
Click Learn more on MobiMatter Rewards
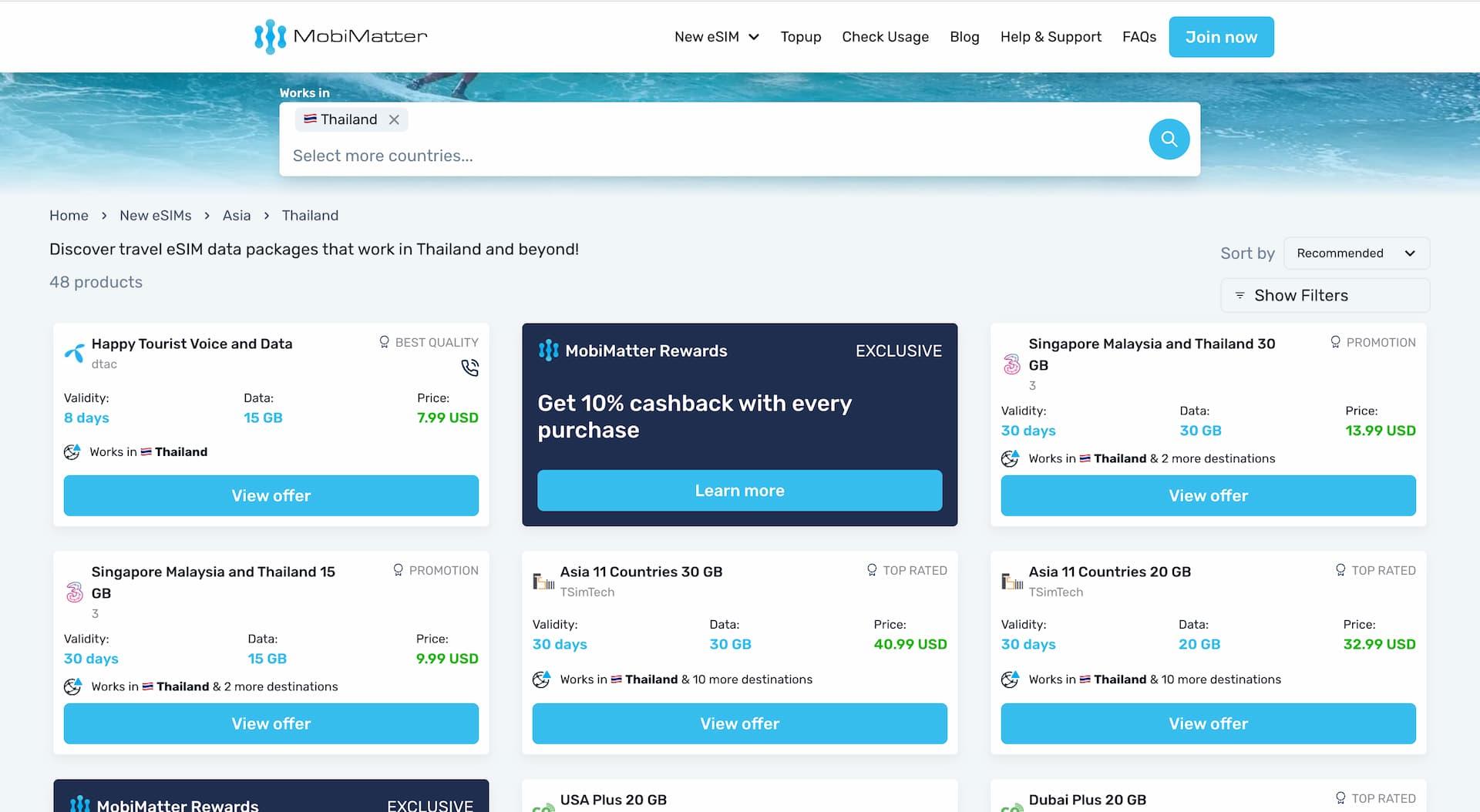(x=739, y=491)
